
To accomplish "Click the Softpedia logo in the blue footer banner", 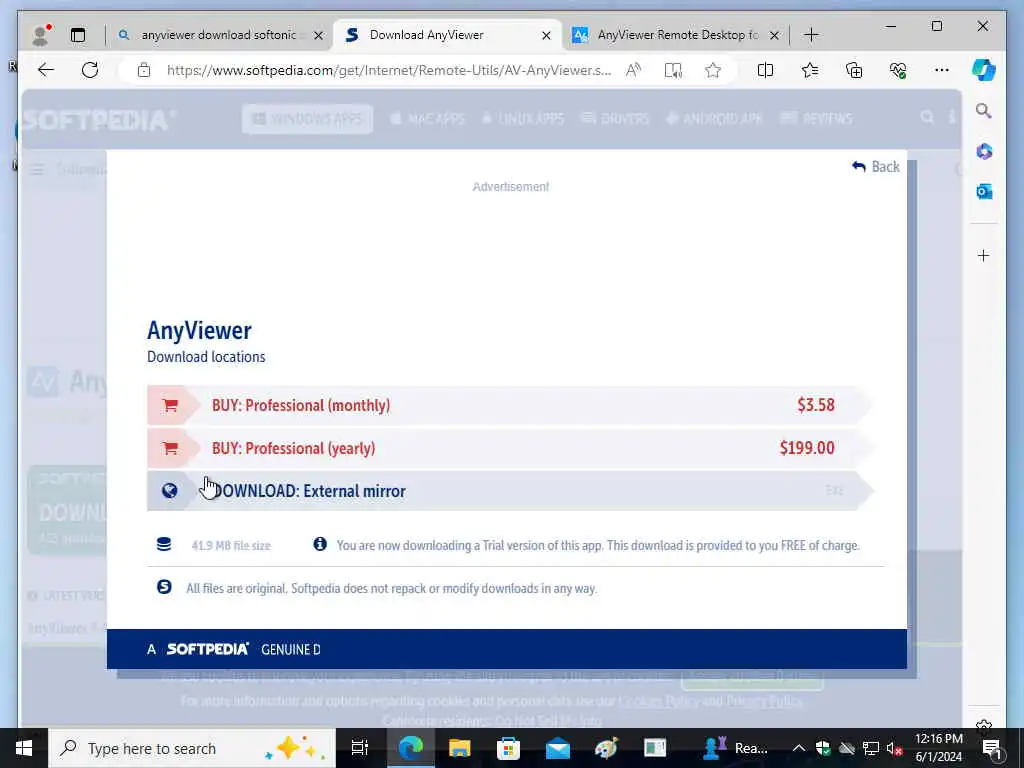I will coord(208,649).
